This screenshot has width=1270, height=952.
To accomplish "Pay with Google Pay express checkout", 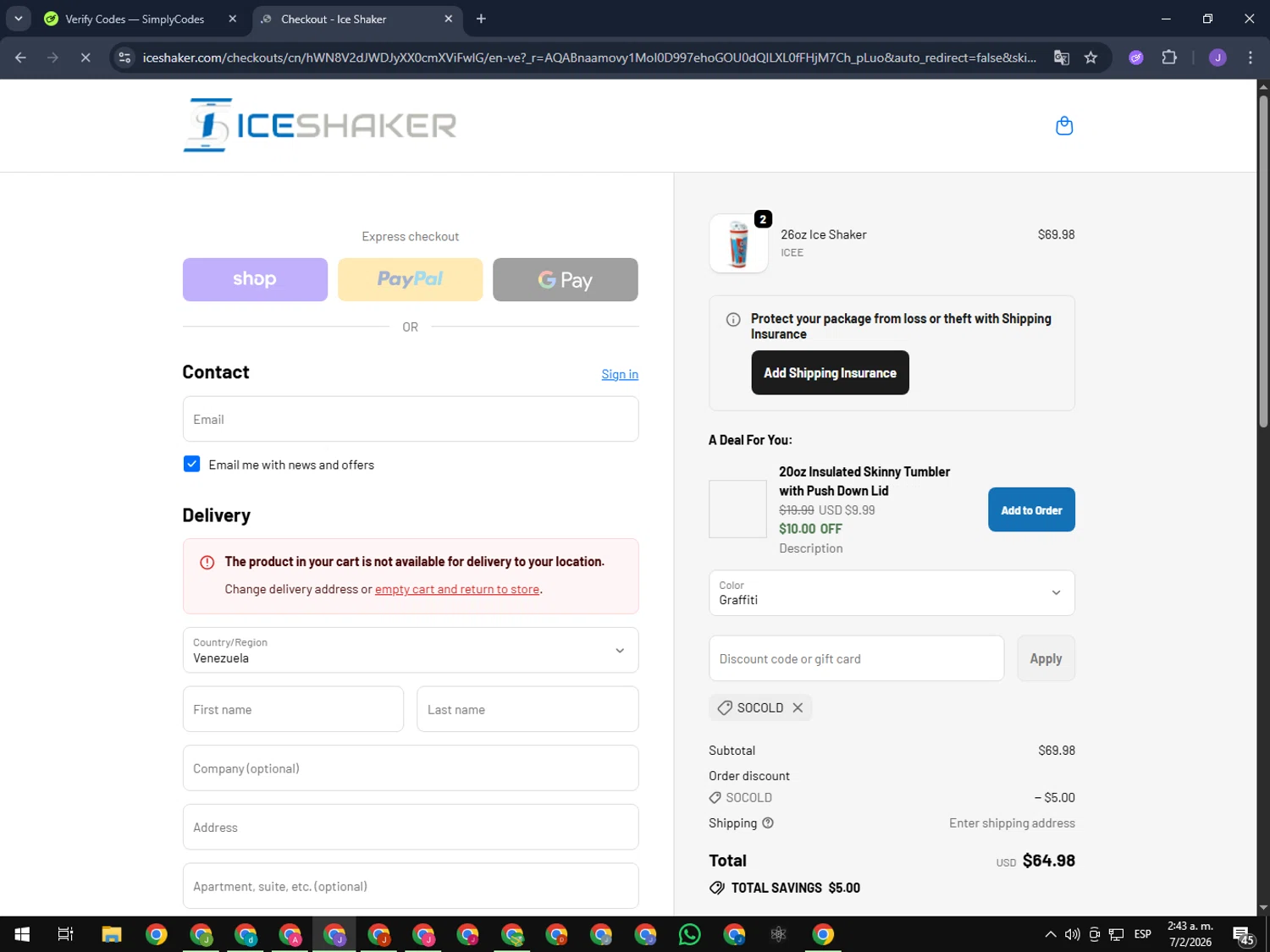I will [566, 279].
